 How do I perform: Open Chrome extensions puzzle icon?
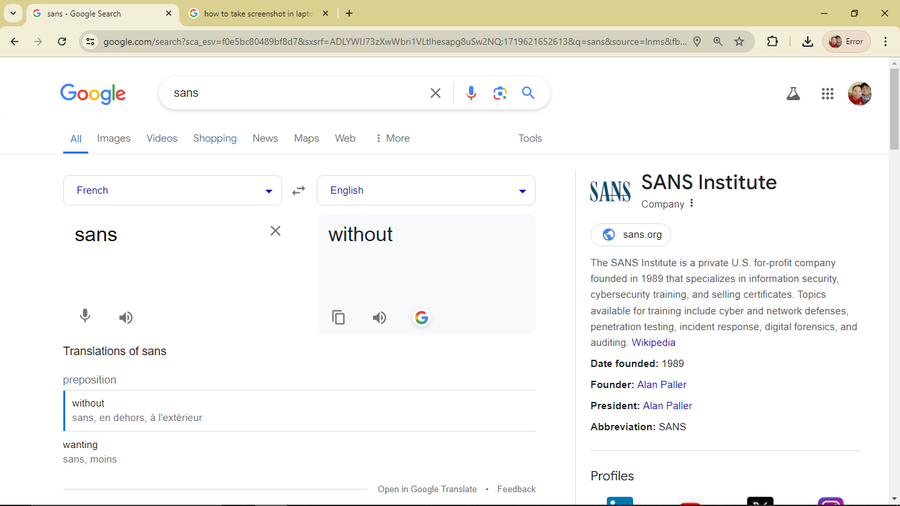point(773,41)
